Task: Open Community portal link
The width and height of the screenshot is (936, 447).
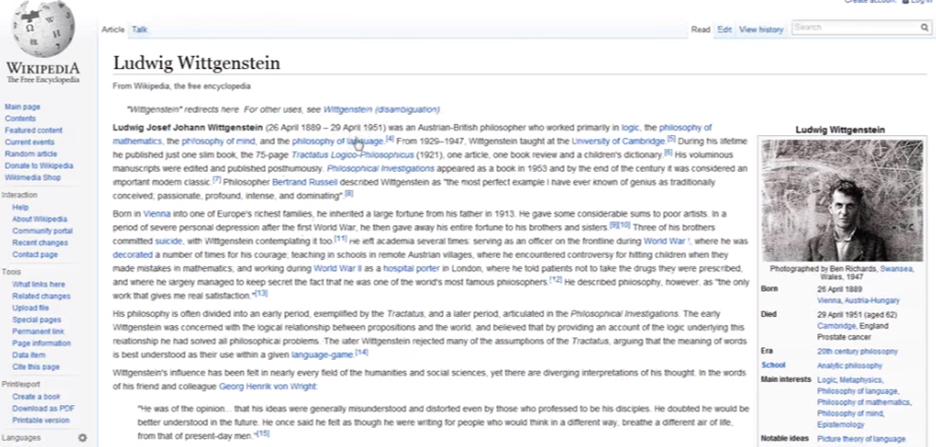Action: pos(42,231)
